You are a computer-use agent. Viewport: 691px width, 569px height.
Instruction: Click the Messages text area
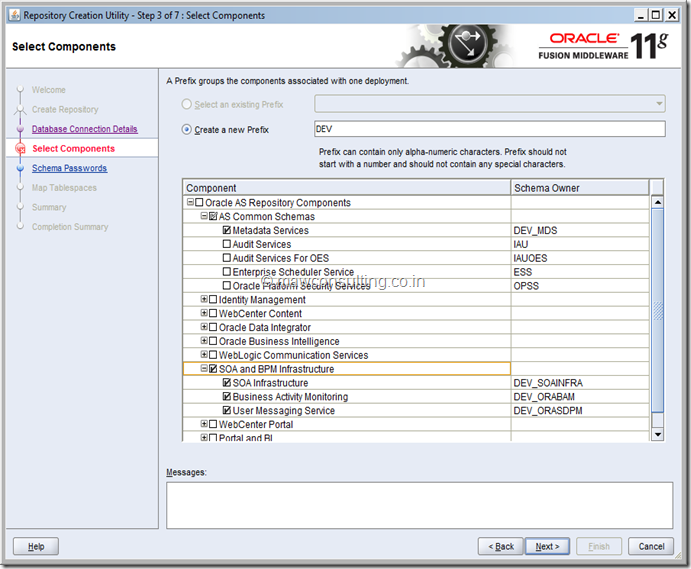pyautogui.click(x=420, y=506)
